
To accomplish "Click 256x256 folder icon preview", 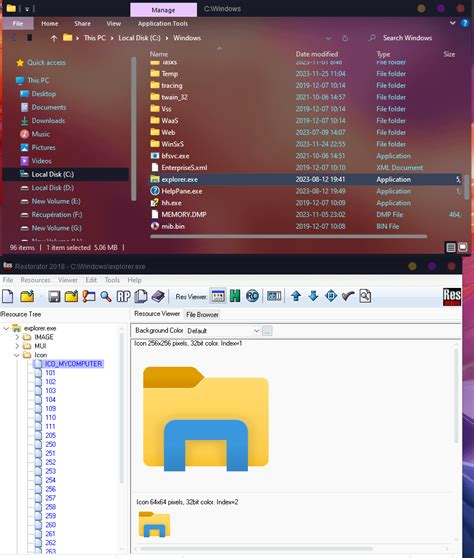I will click(206, 419).
